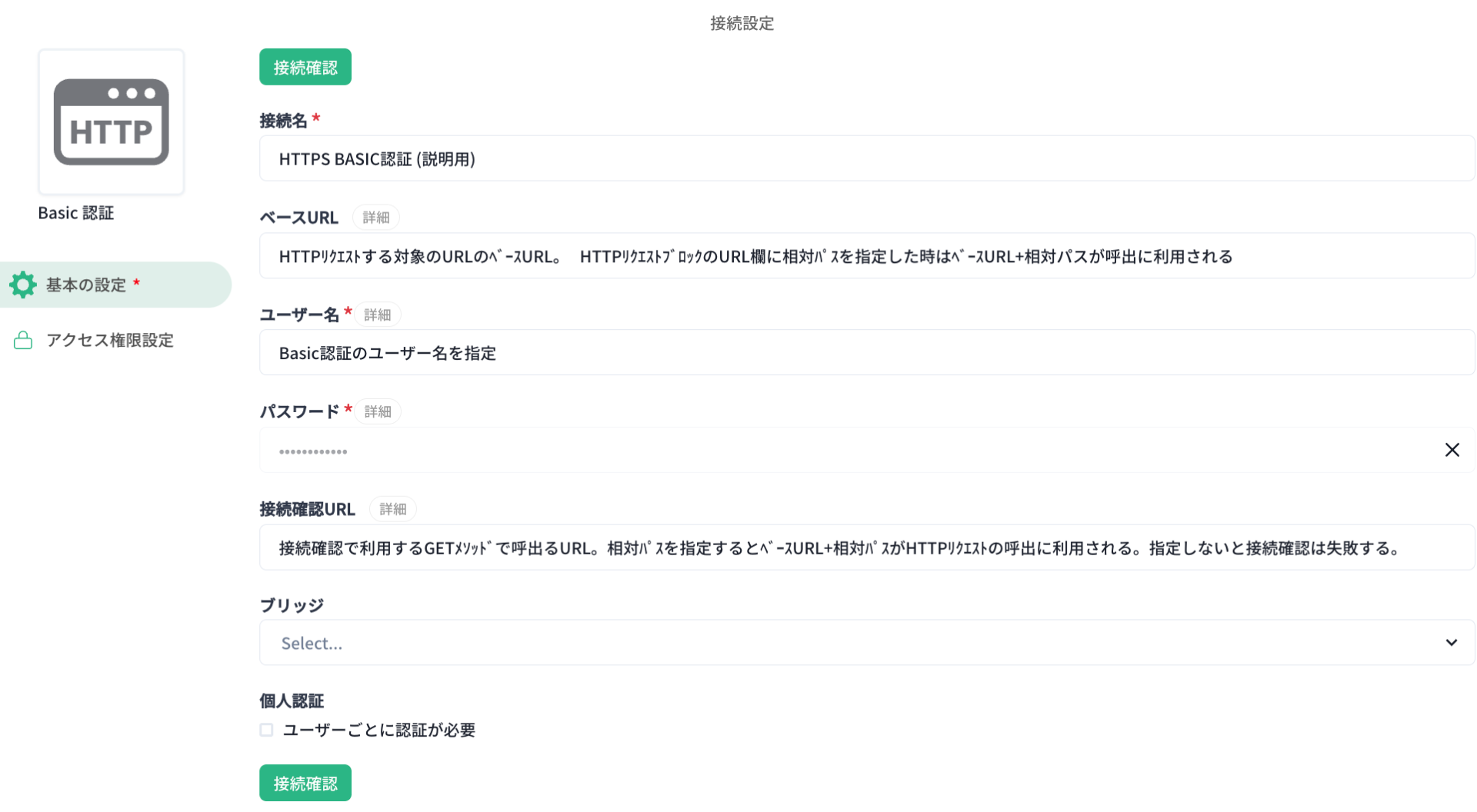
Task: Click the top 接続確認 button
Action: coord(305,67)
